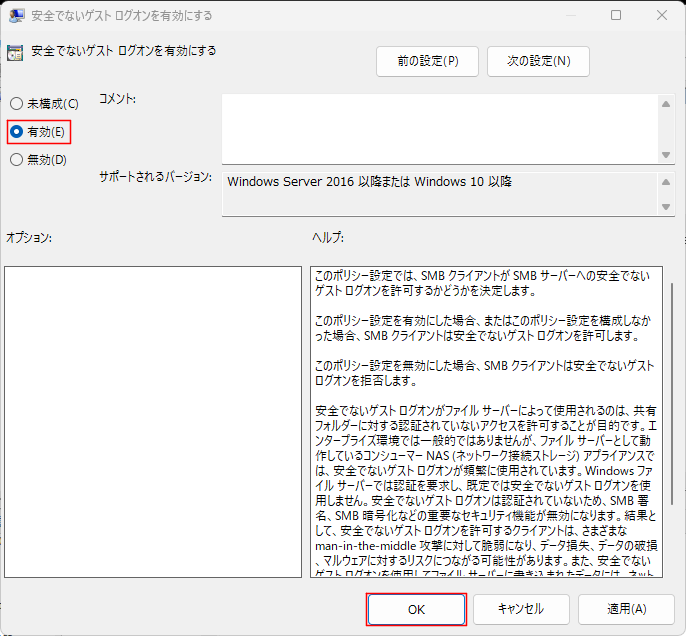Click the 次の設定(N) button
The width and height of the screenshot is (686, 636).
coord(539,61)
